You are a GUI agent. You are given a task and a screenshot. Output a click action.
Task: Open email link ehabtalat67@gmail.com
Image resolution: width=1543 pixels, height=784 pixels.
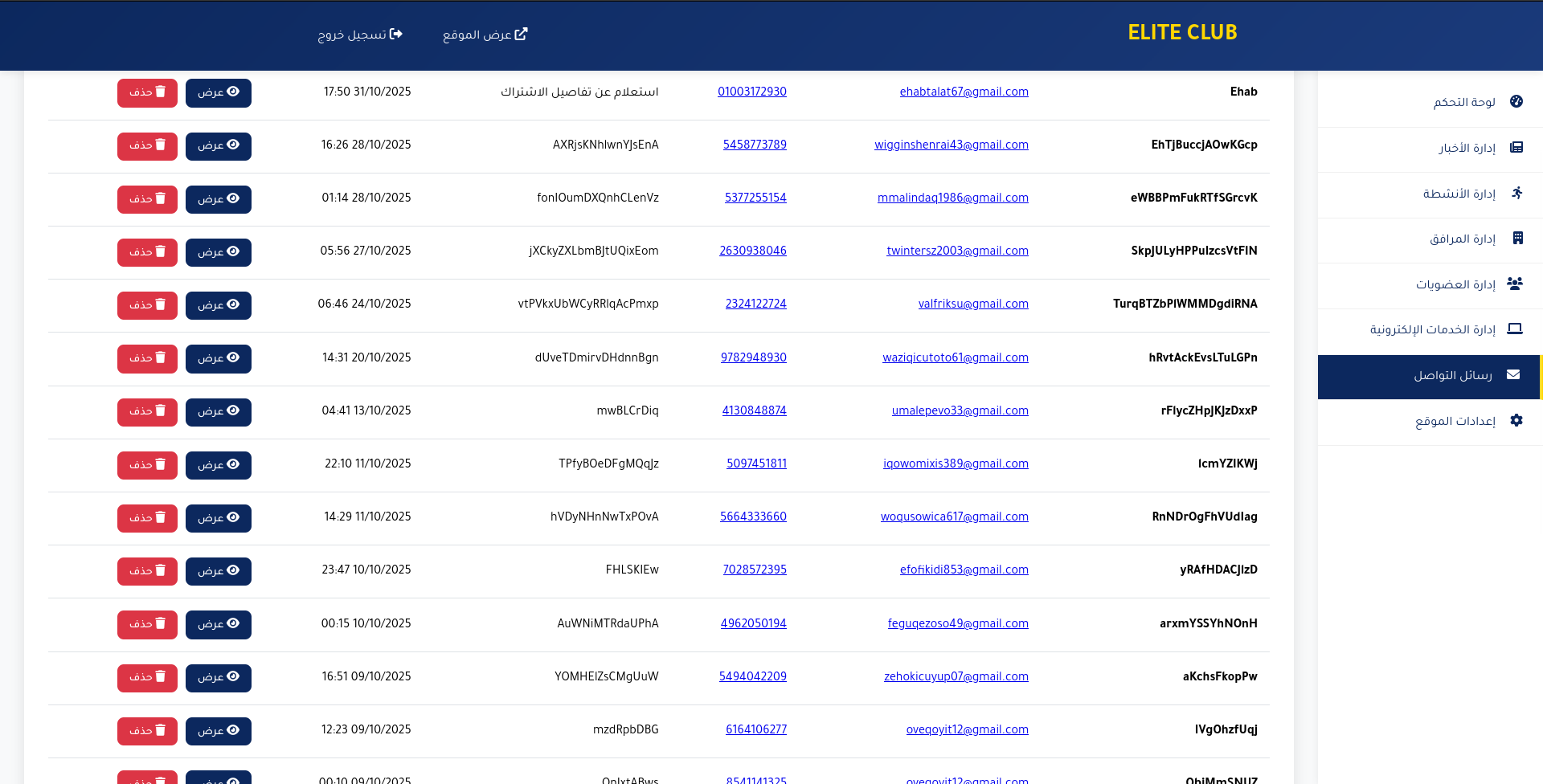point(964,92)
